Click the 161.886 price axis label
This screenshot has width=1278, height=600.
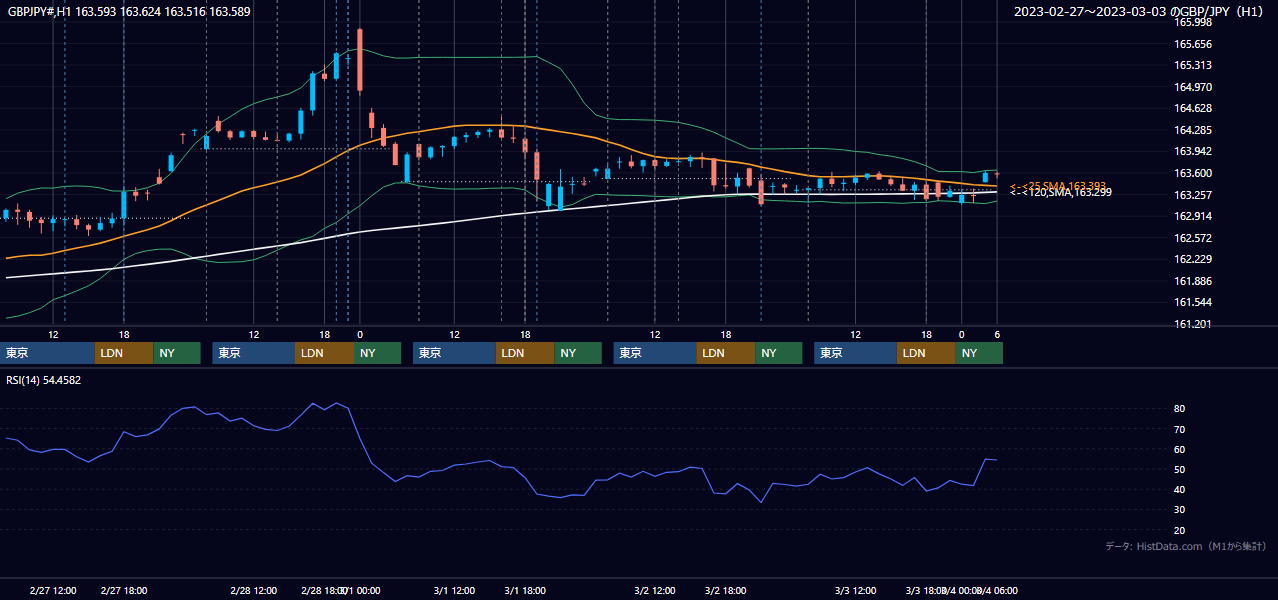click(x=1193, y=281)
